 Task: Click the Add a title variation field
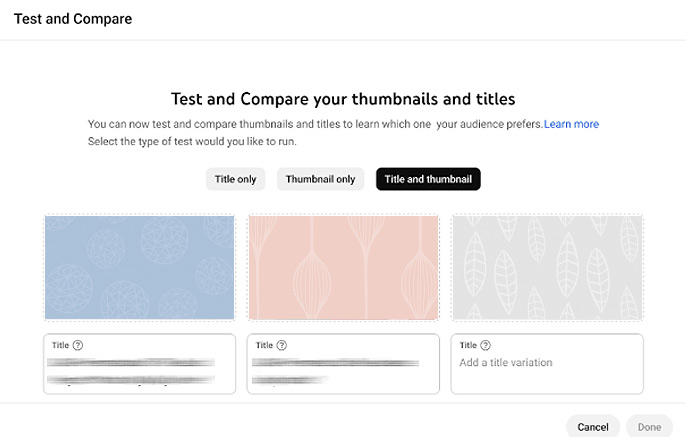(547, 364)
